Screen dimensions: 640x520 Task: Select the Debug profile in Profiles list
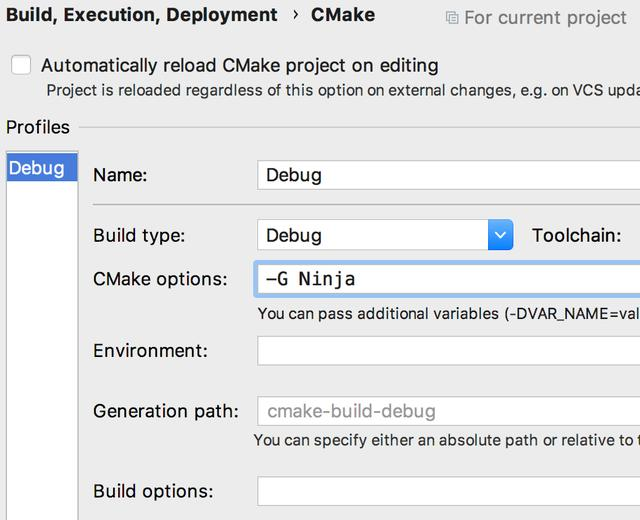point(42,168)
